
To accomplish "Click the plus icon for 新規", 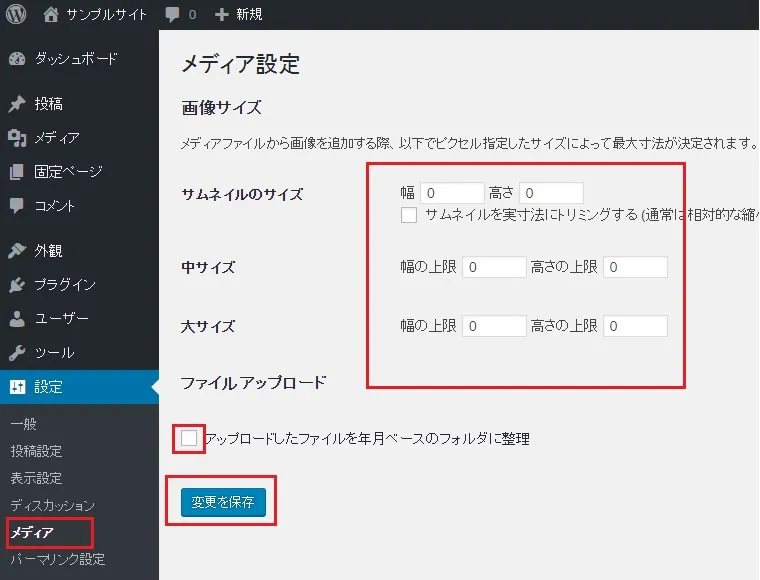I will [x=222, y=15].
